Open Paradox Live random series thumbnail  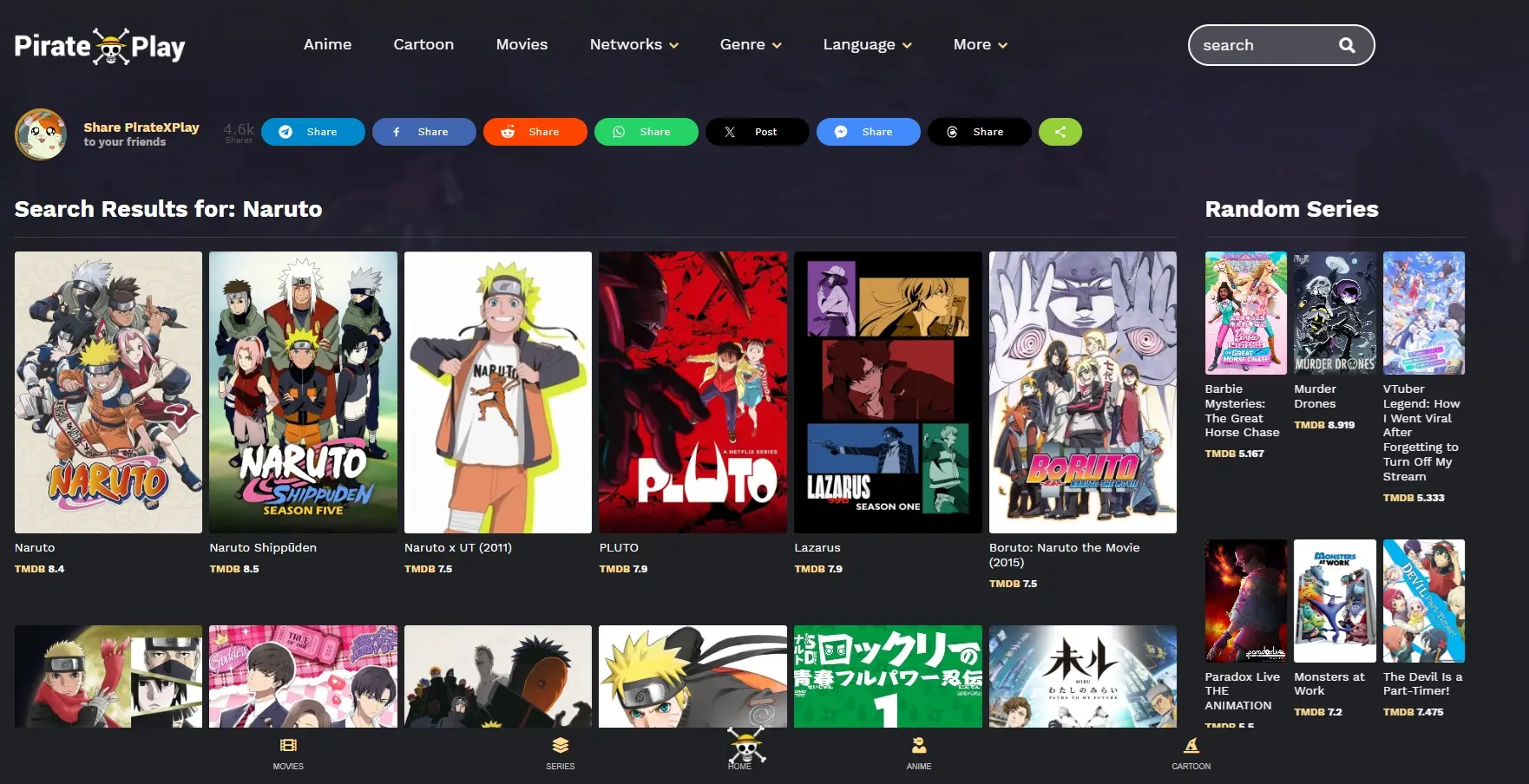click(x=1246, y=601)
